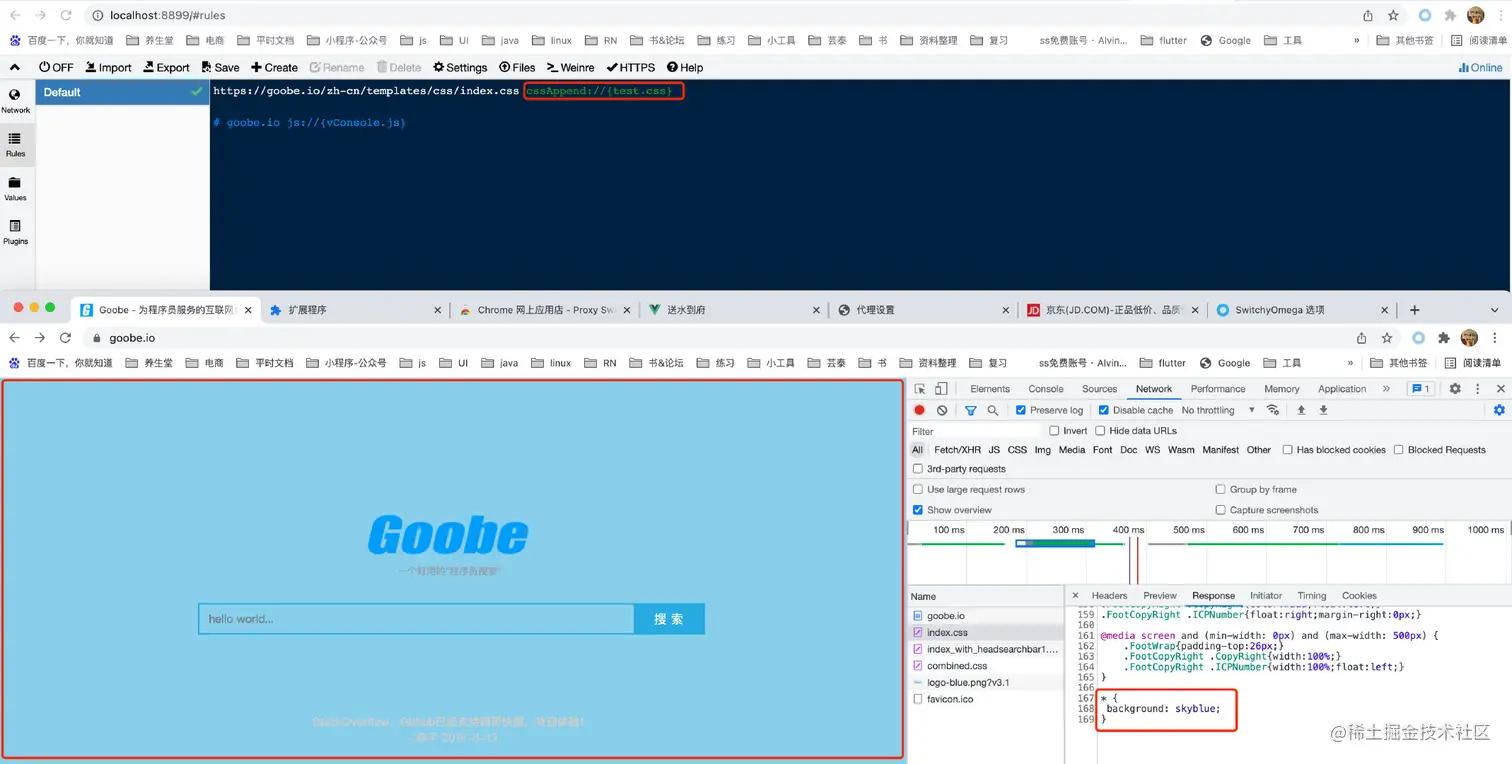Screen dimensions: 1512x764
Task: Open Values section in Whistle sidebar
Action: (x=15, y=188)
